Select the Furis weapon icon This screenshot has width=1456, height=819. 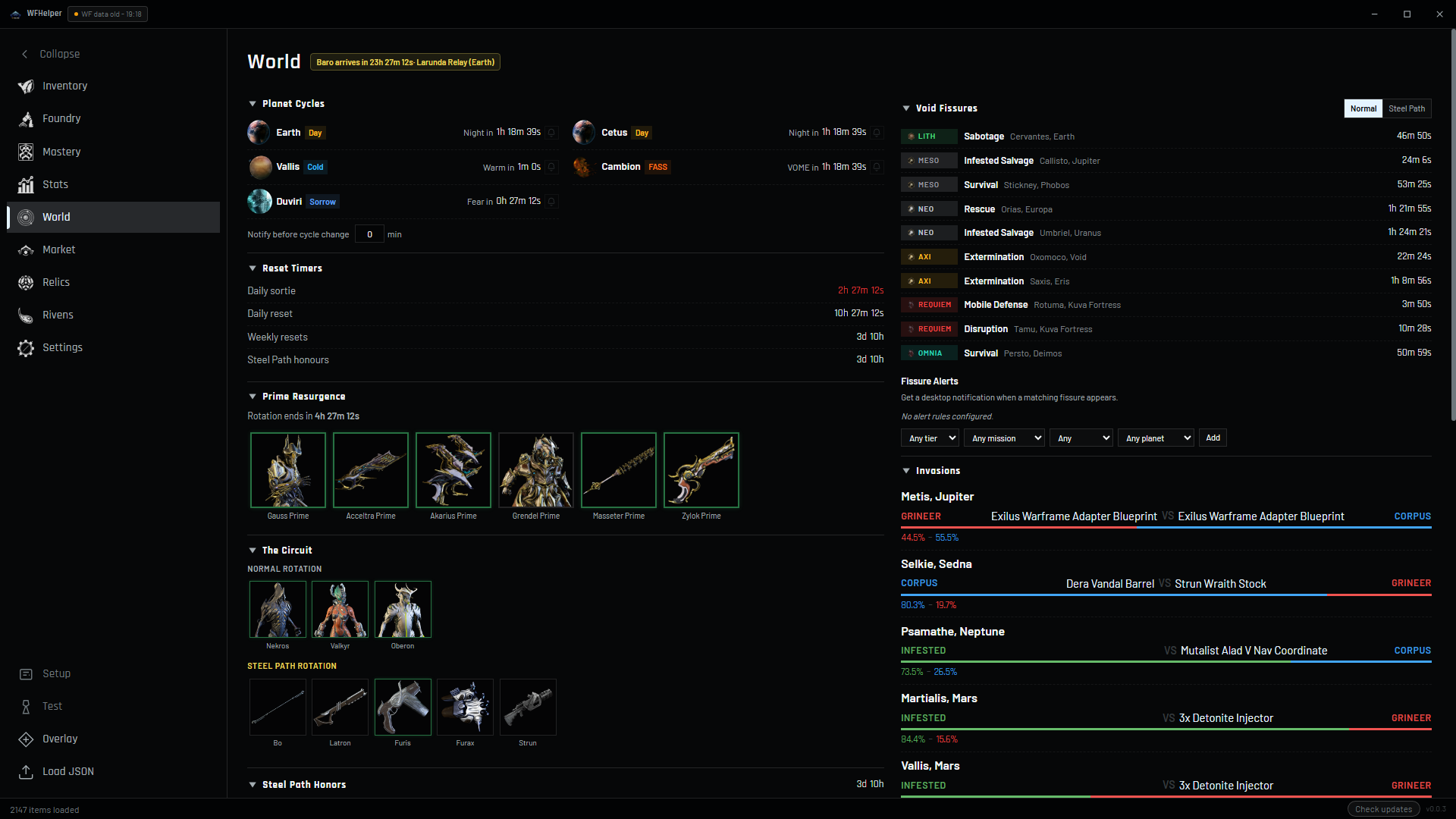403,707
